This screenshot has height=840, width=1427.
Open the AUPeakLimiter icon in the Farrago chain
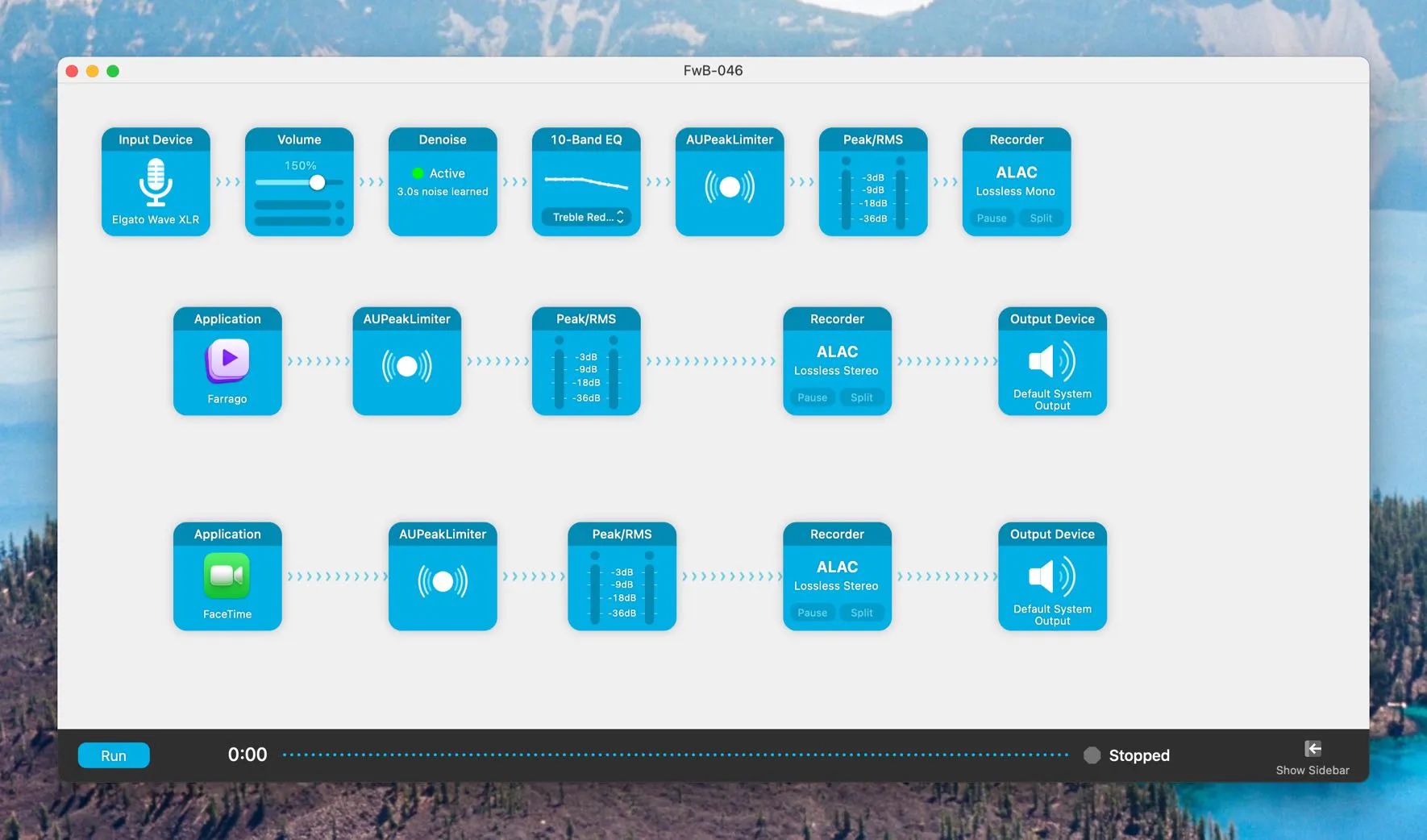407,366
